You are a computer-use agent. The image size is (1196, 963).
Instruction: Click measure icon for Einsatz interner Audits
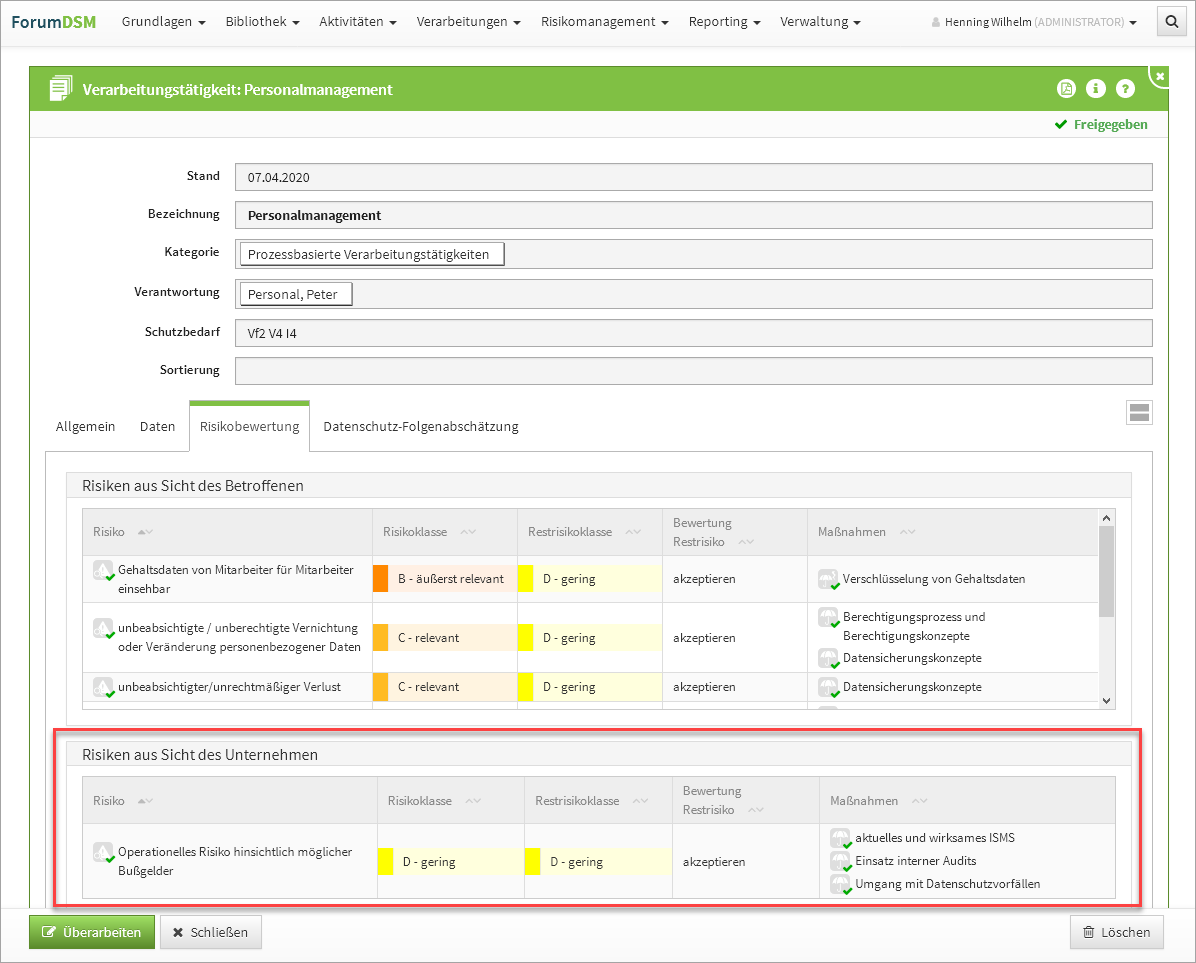click(840, 861)
